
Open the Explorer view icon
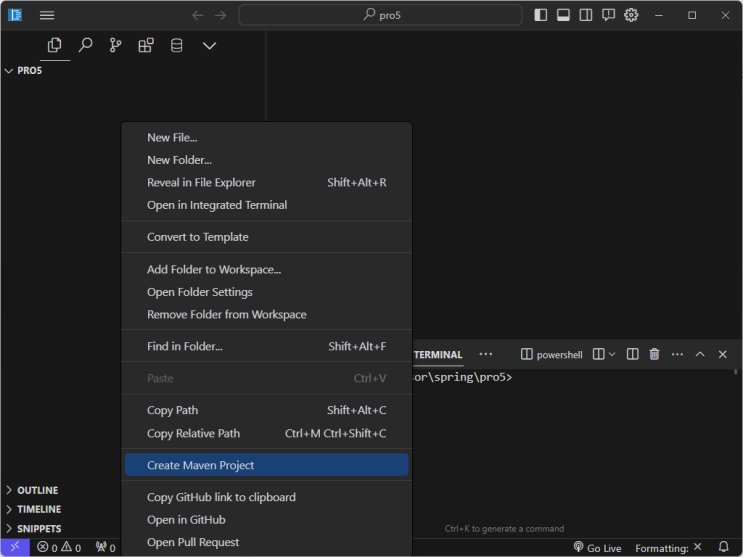(54, 46)
